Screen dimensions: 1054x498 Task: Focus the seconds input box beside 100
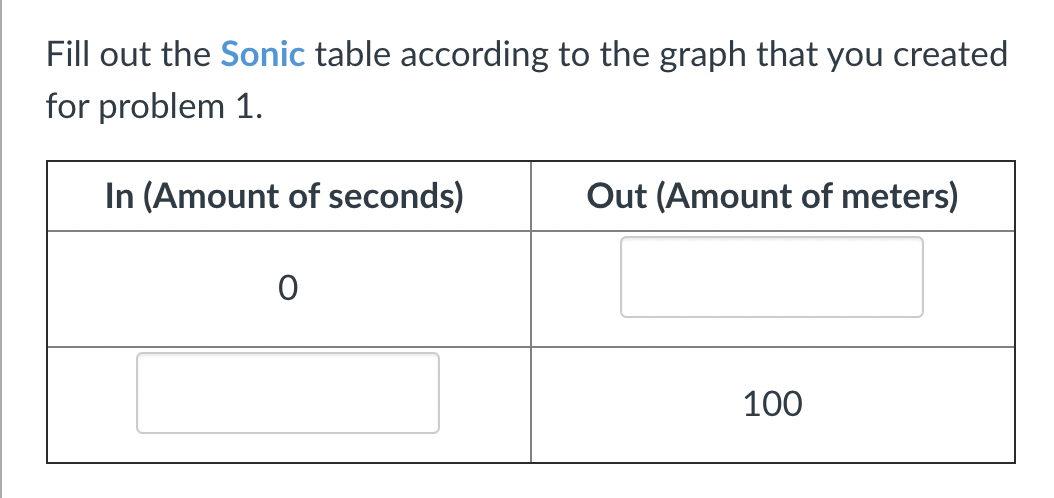pyautogui.click(x=288, y=393)
